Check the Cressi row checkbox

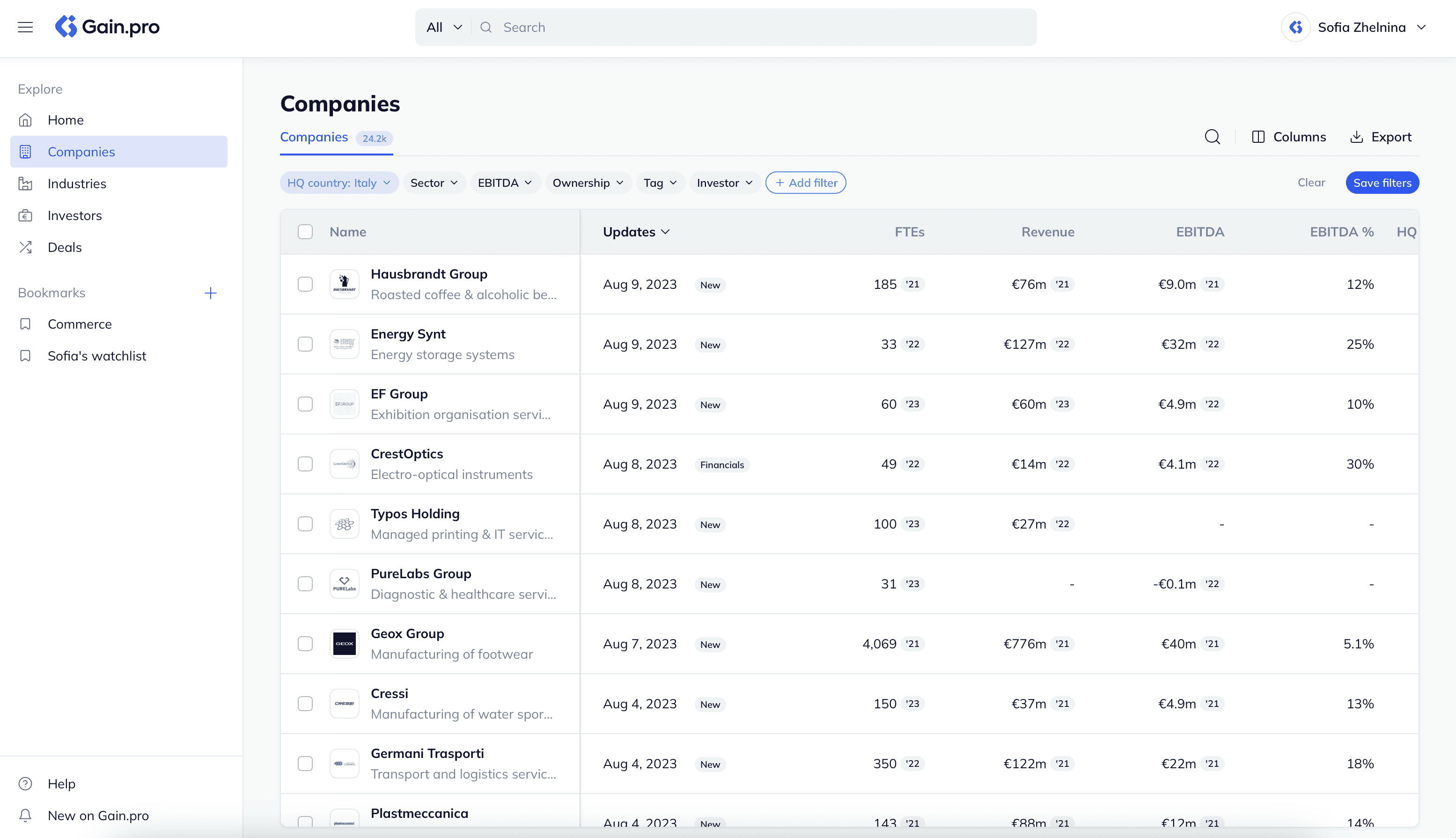coord(305,703)
